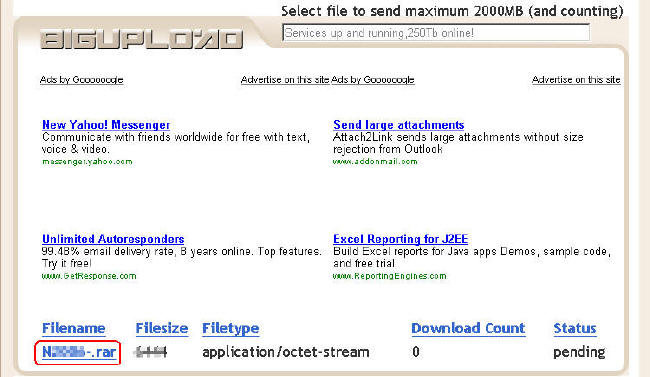The width and height of the screenshot is (650, 377).
Task: Visit www.ReportingEngines.com green link
Action: (x=390, y=276)
